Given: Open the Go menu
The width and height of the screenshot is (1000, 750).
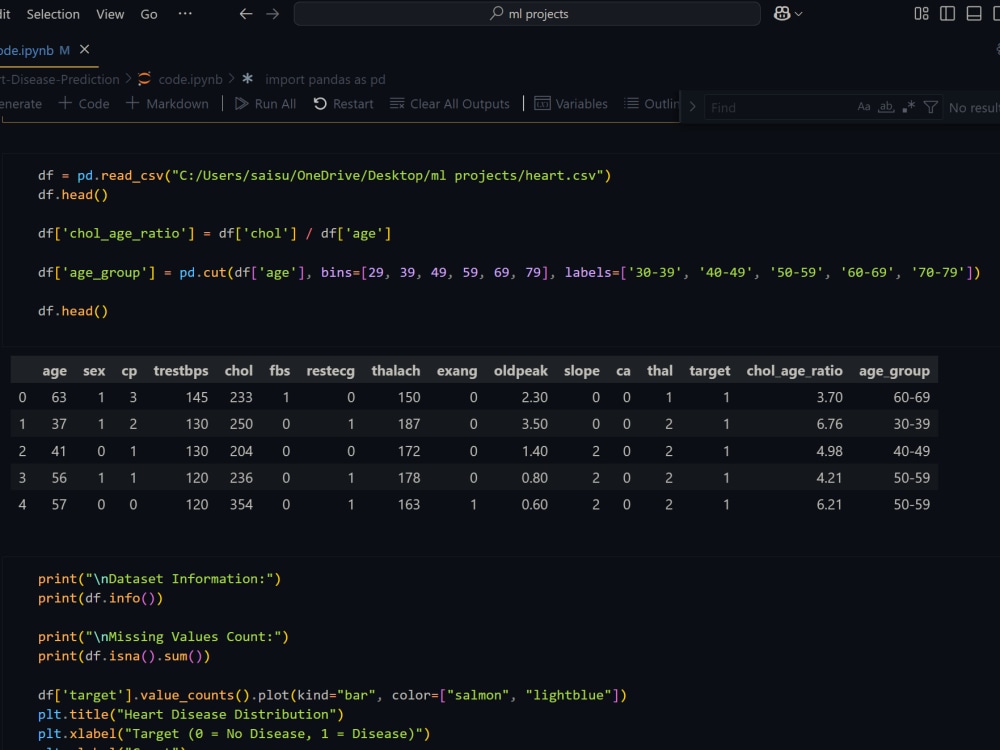Looking at the screenshot, I should 149,14.
